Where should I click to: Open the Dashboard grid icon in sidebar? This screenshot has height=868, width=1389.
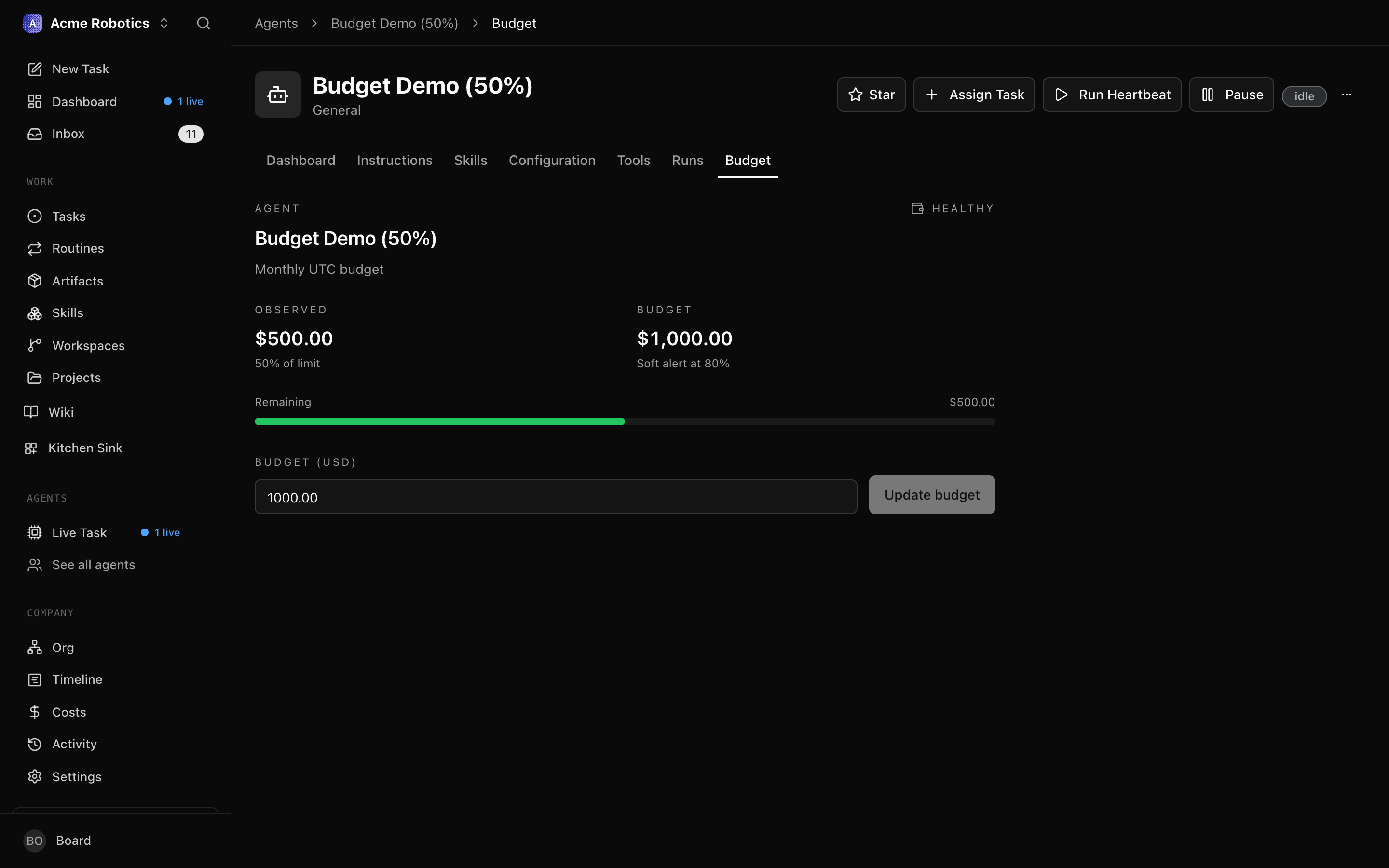(x=34, y=102)
